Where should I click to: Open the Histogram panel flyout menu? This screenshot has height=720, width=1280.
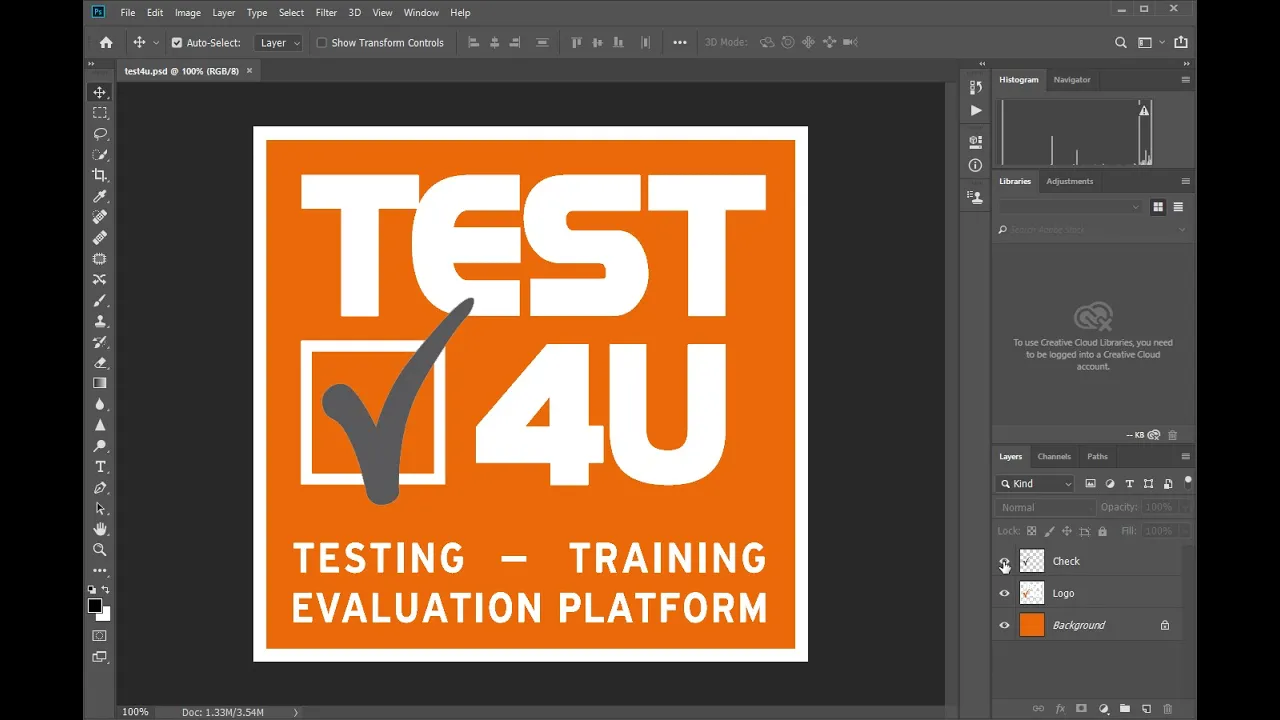1186,79
